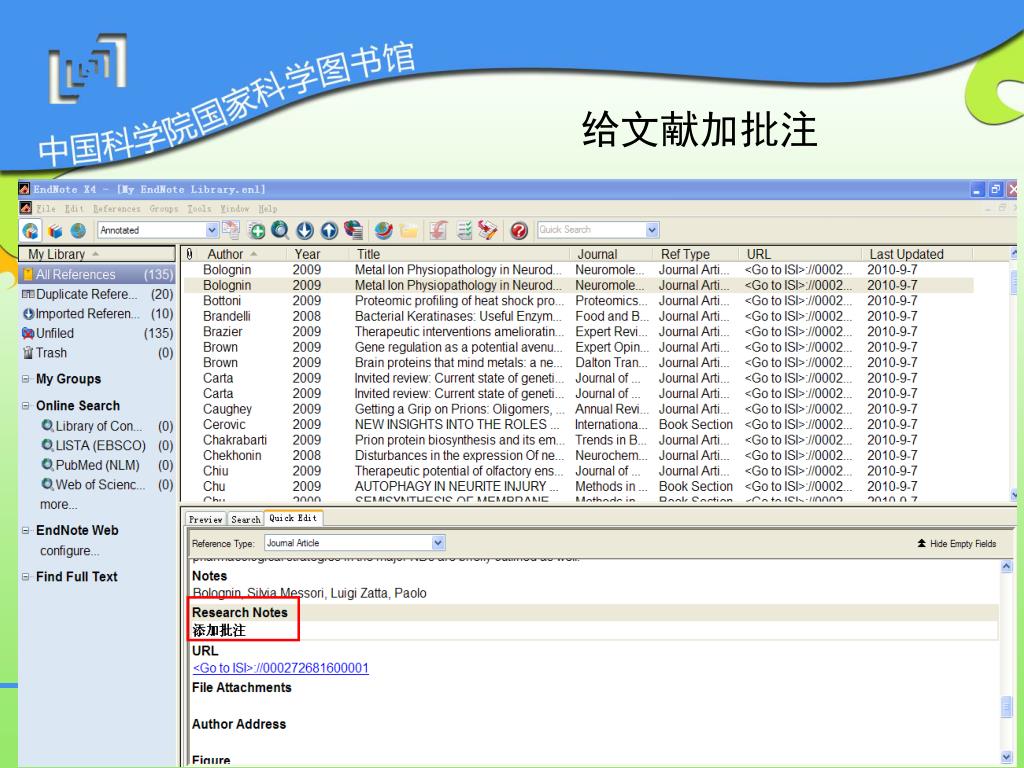The image size is (1024, 768).
Task: Select the Quick Edit tab
Action: [293, 518]
